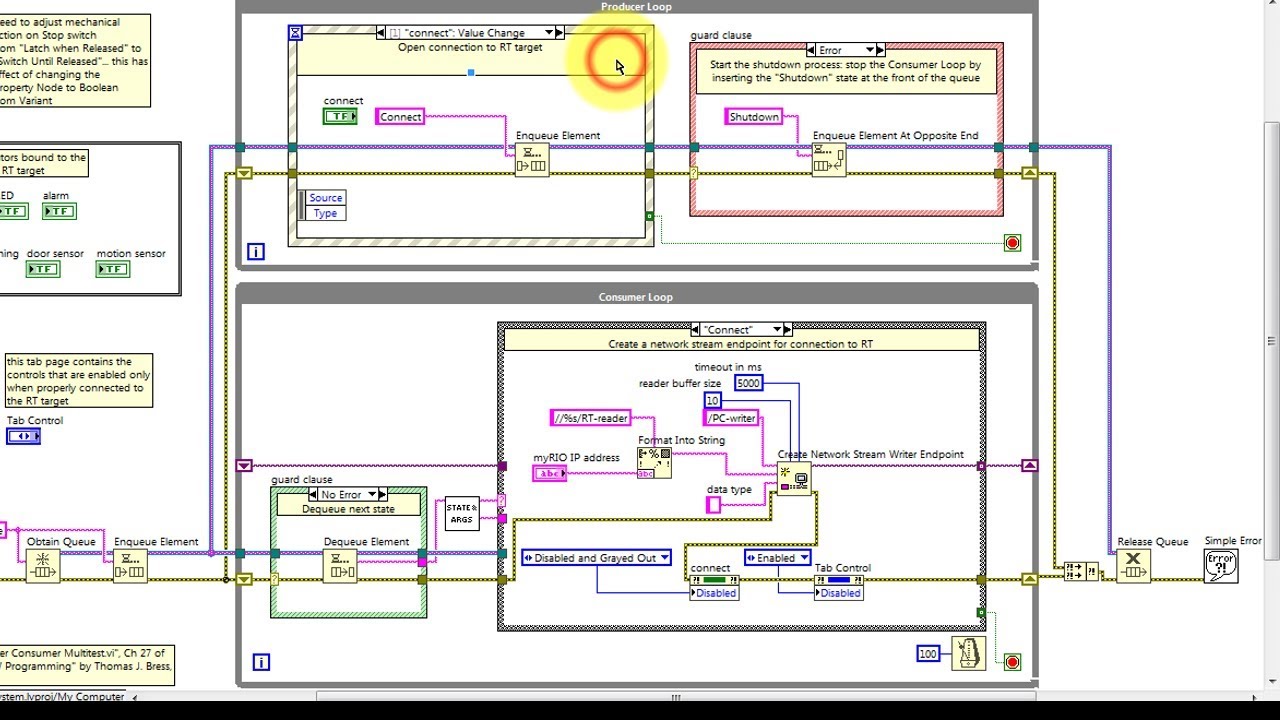1280x720 pixels.
Task: Toggle the door sensor boolean terminal
Action: 42,269
